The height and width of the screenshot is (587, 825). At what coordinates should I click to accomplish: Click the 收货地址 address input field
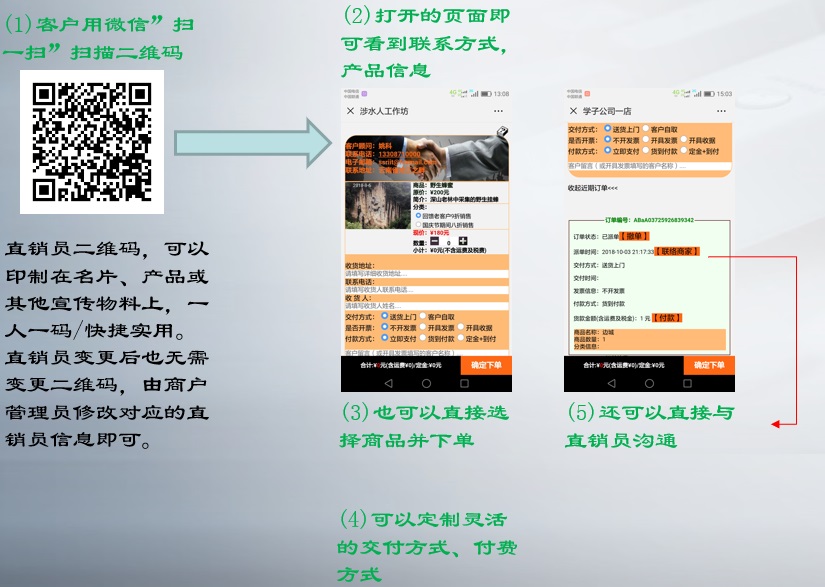click(427, 274)
